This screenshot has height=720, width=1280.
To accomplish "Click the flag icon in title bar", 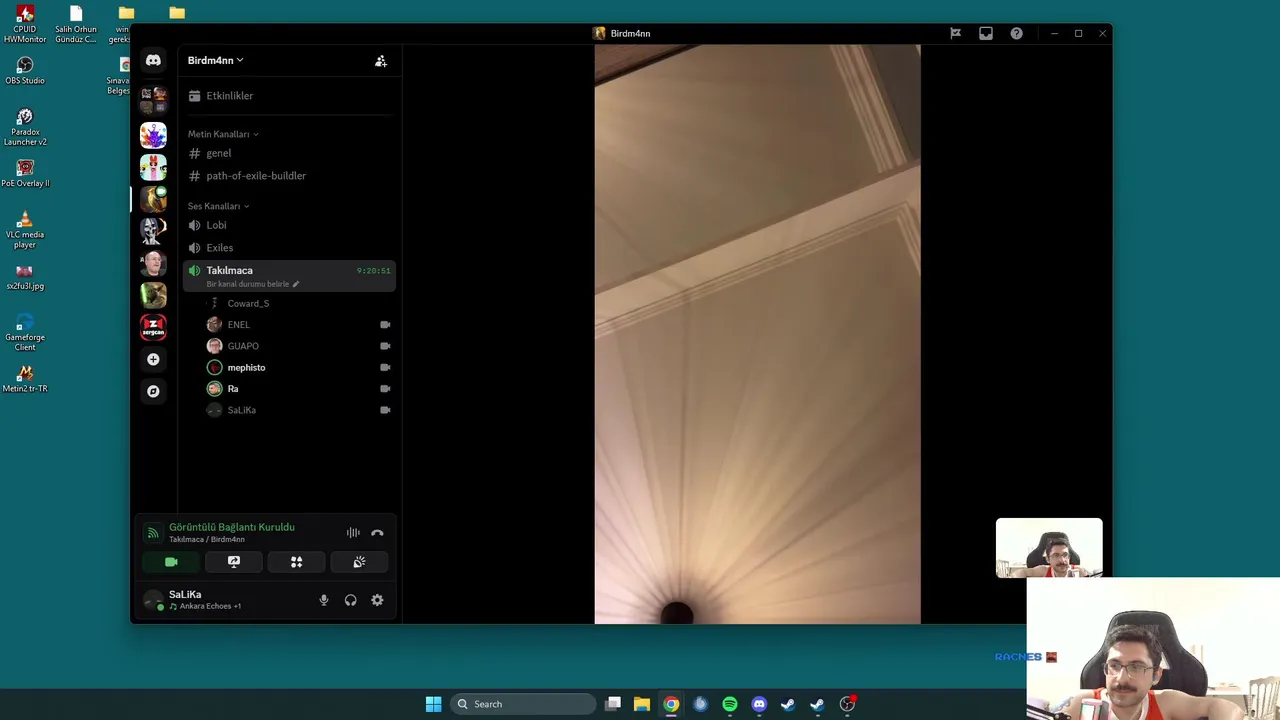I will click(x=955, y=33).
